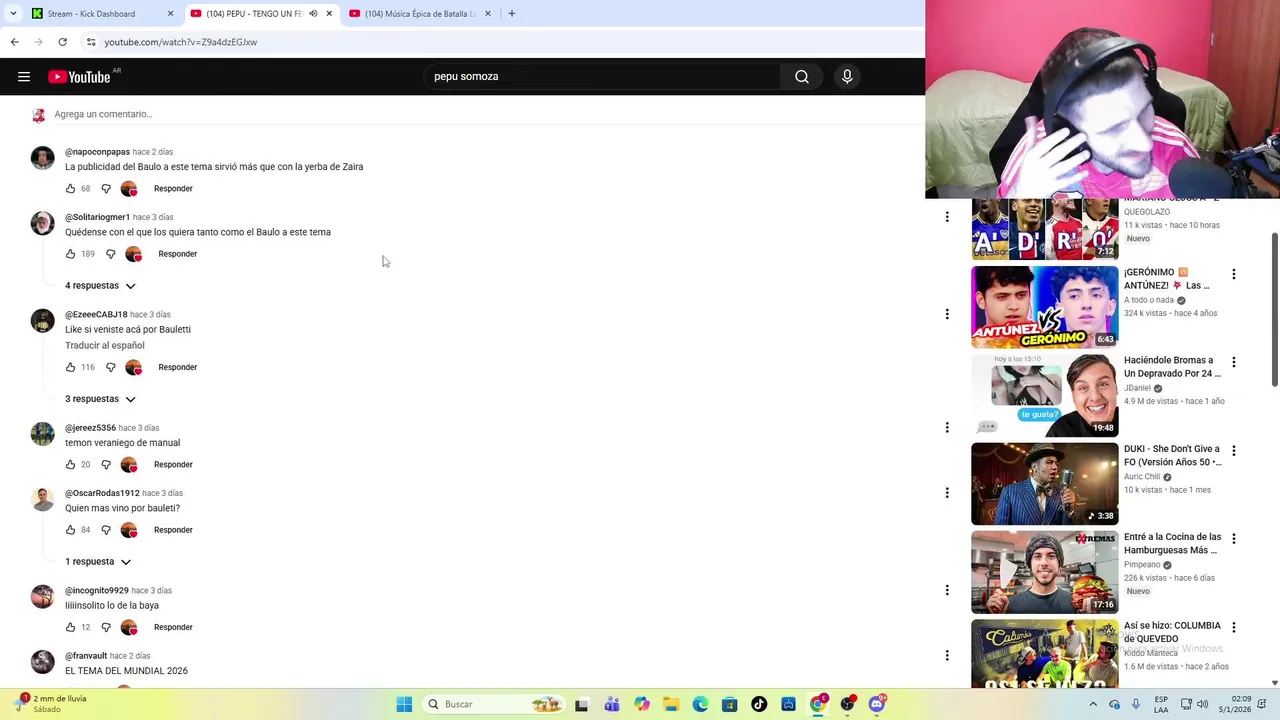
Task: Focus the search box containing 'pepu somoza'
Action: [x=604, y=76]
